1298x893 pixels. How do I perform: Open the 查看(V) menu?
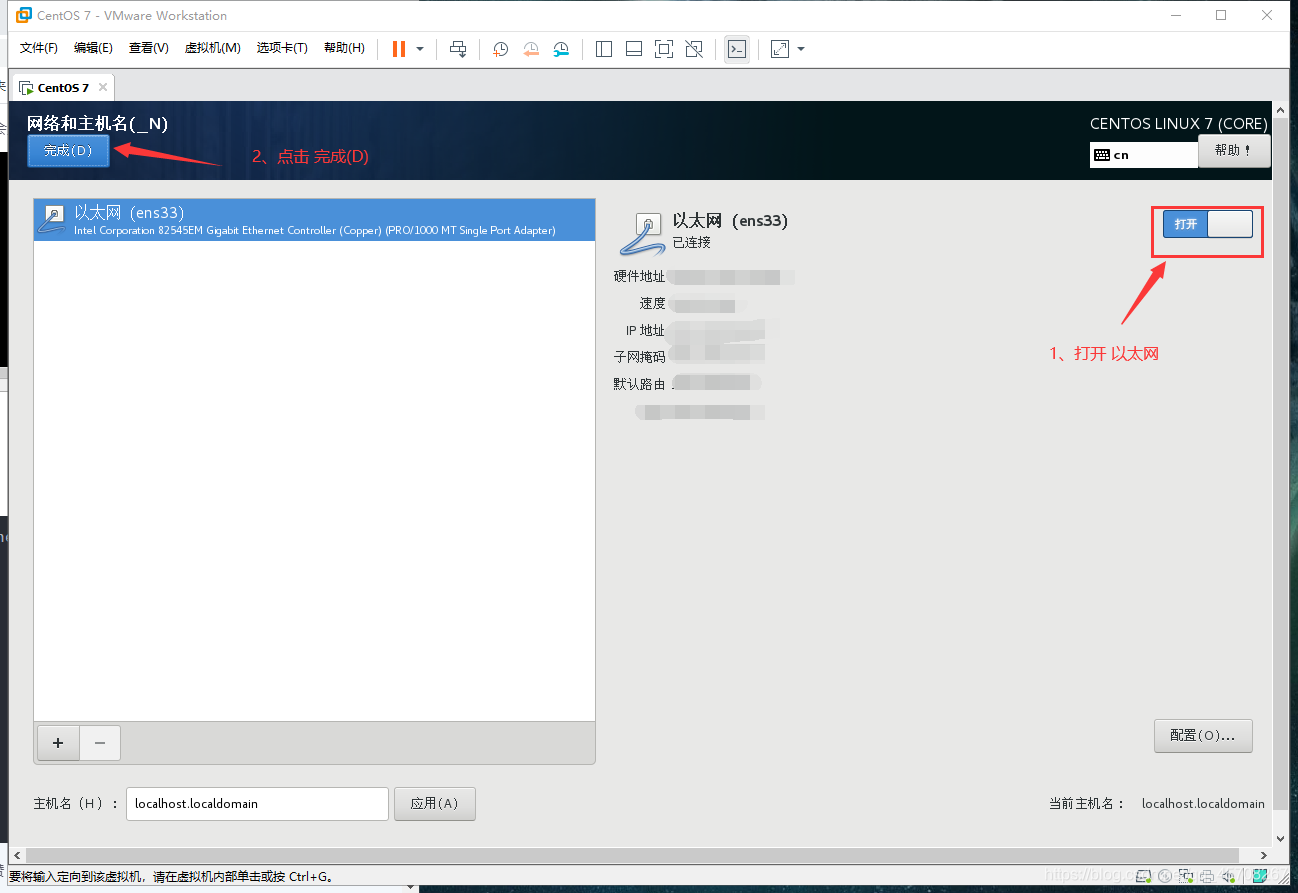point(148,48)
